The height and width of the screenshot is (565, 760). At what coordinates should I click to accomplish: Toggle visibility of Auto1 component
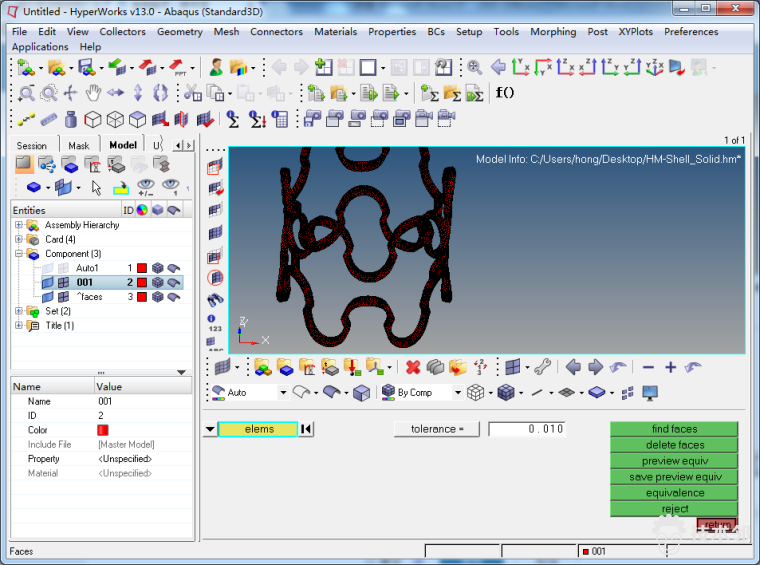pos(47,268)
